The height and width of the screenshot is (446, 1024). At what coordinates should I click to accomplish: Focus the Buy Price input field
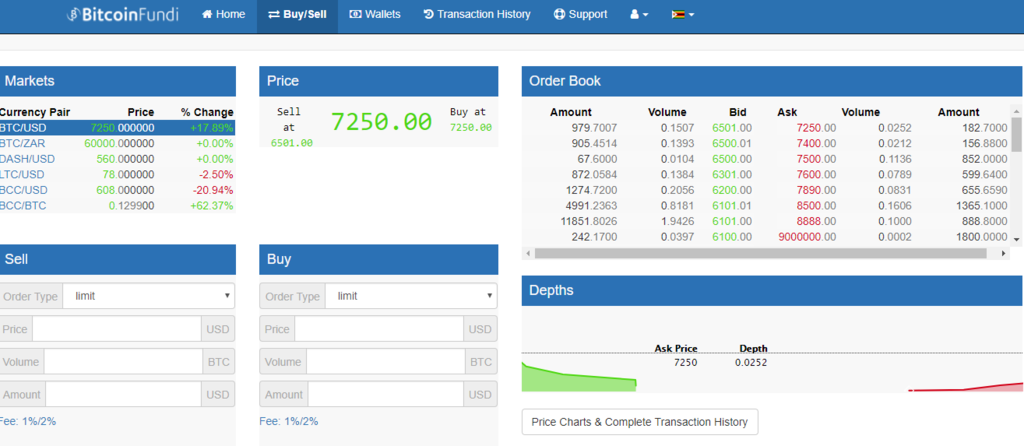tap(379, 329)
